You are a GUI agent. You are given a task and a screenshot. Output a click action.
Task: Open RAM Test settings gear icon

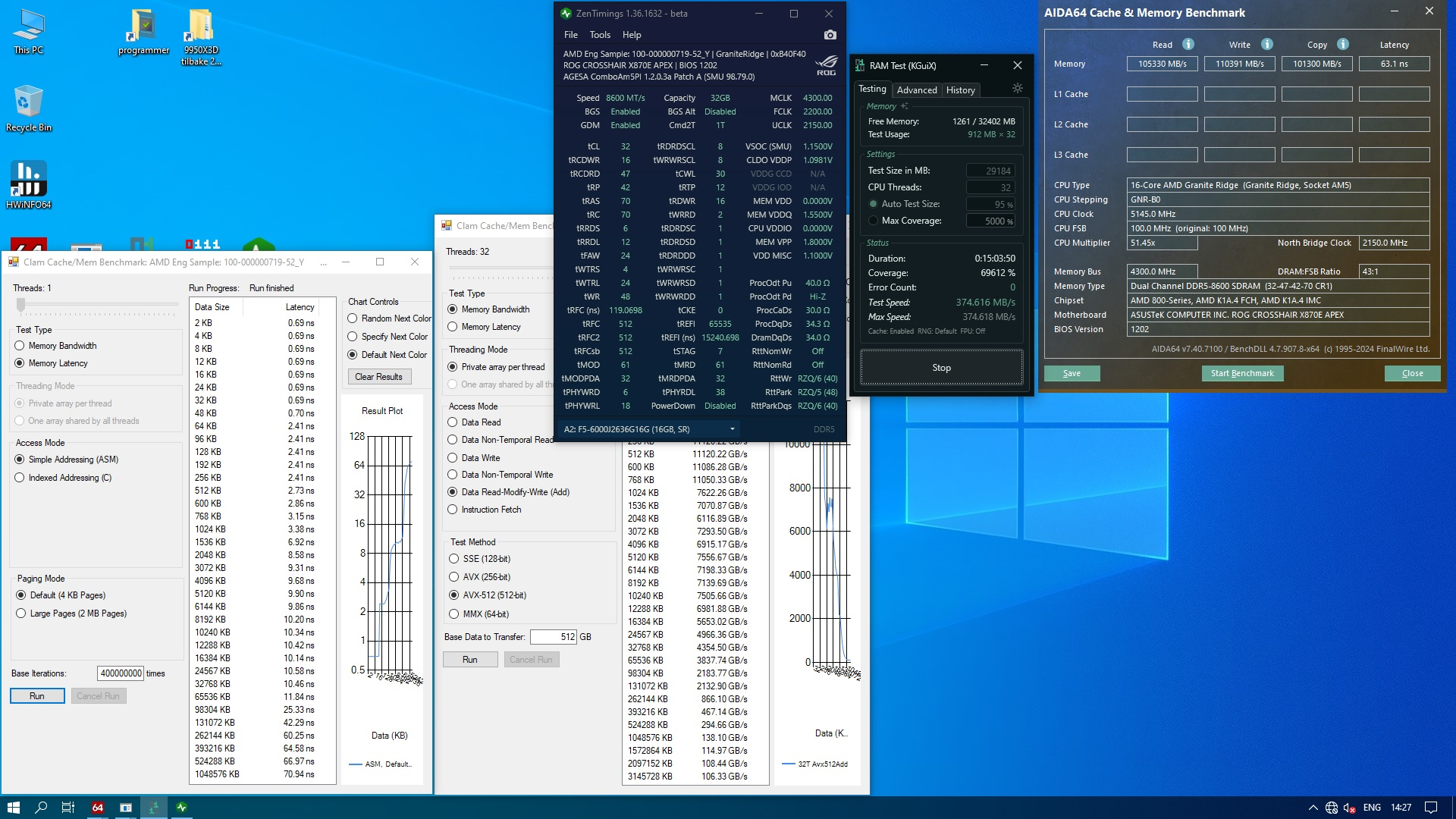[x=1017, y=89]
